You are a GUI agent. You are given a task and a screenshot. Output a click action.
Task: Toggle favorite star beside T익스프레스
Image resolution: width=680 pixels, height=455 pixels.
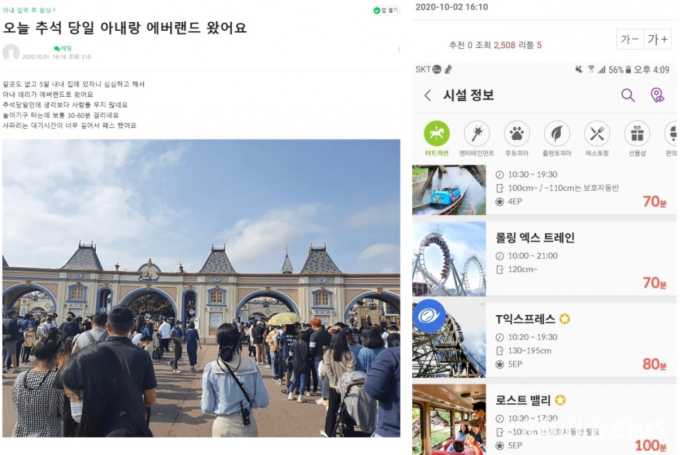pyautogui.click(x=564, y=319)
